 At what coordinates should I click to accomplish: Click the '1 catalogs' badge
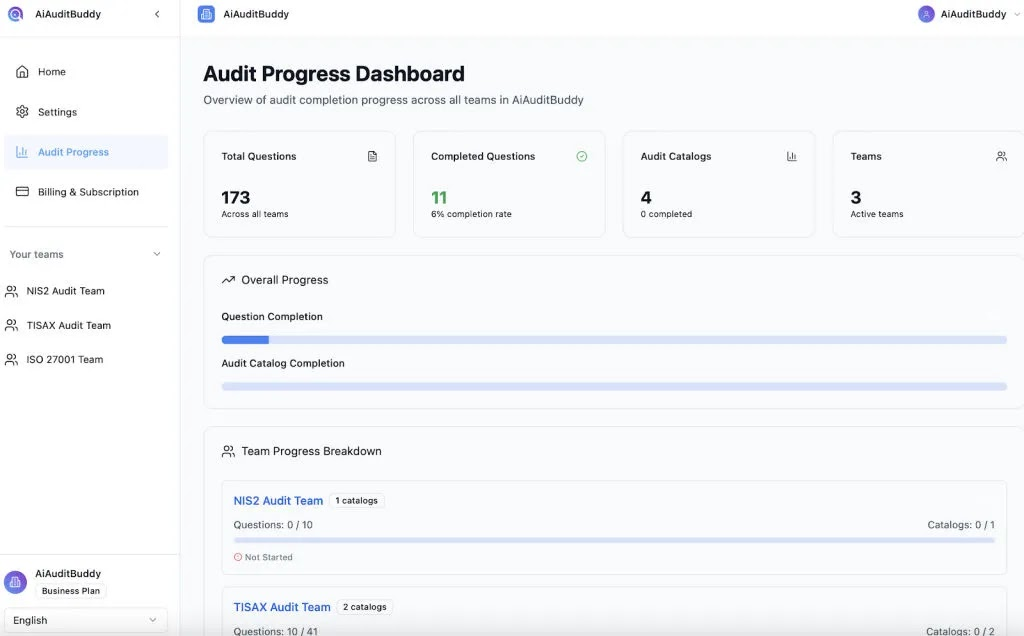[357, 501]
